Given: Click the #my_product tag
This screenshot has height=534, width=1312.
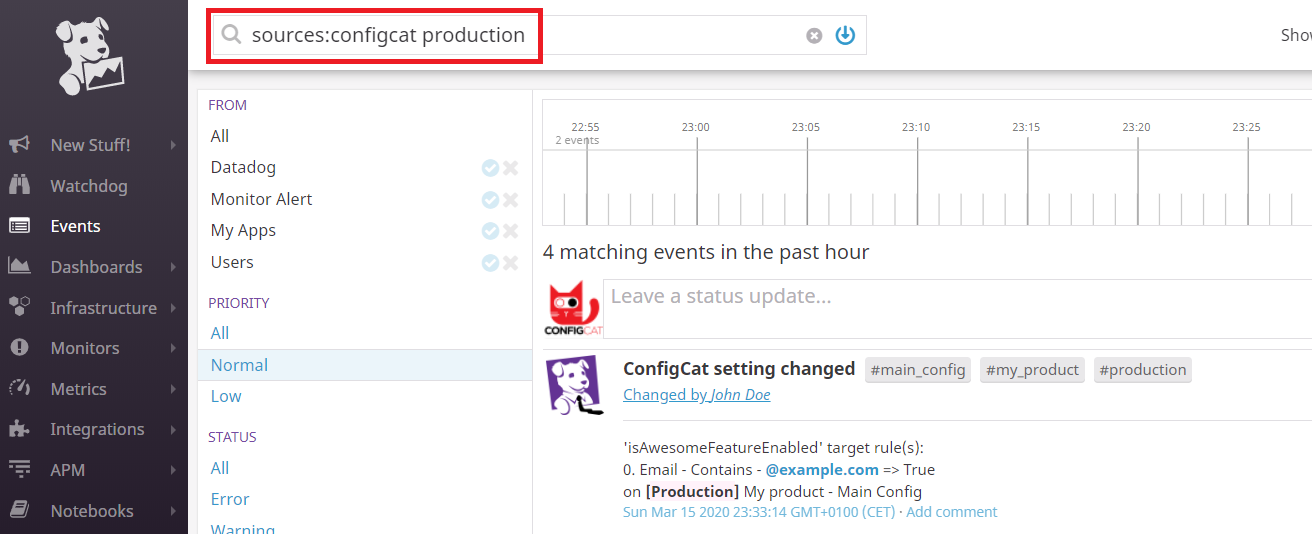Looking at the screenshot, I should pos(1032,370).
